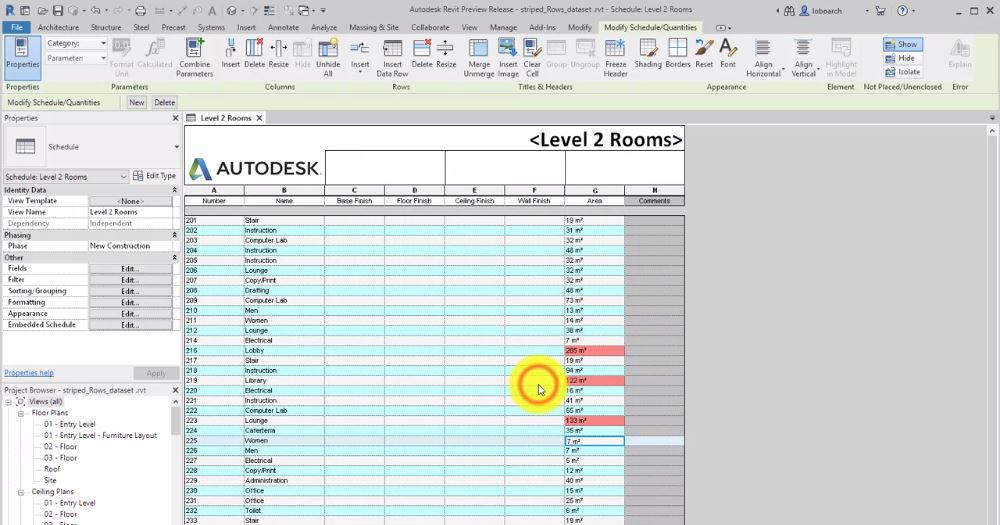Click Resize row icon in Rows panel
Screen dimensions: 1000x525
pos(446,54)
